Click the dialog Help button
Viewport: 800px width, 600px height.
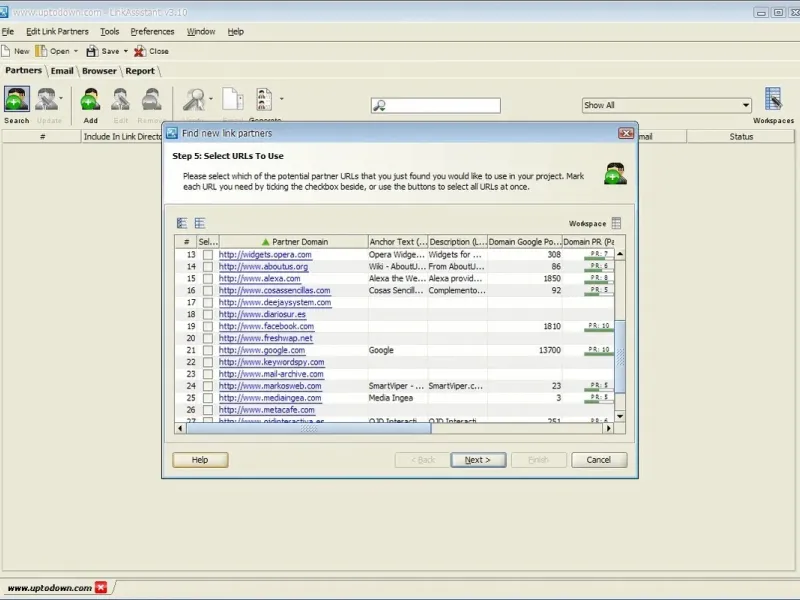[200, 460]
